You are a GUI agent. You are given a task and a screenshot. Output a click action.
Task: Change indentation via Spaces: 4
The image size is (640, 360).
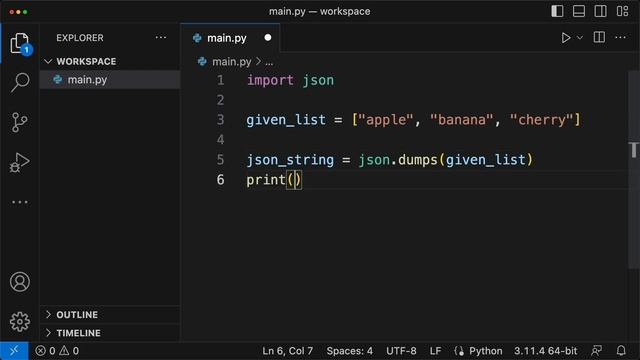(x=349, y=351)
